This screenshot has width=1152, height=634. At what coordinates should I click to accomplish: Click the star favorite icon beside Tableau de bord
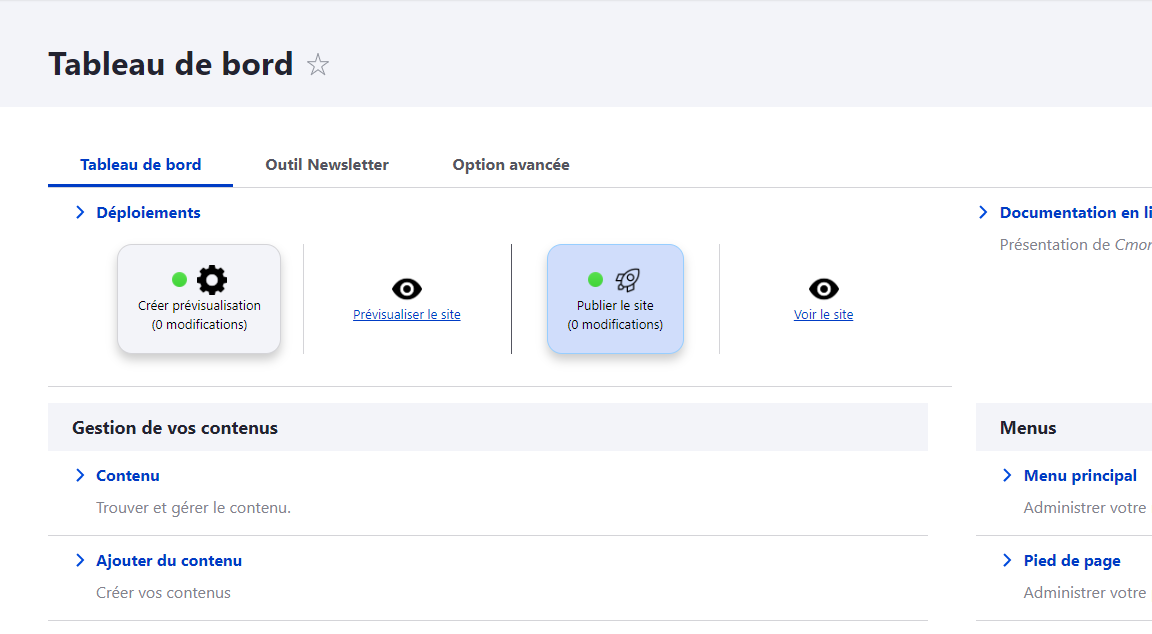click(x=318, y=65)
